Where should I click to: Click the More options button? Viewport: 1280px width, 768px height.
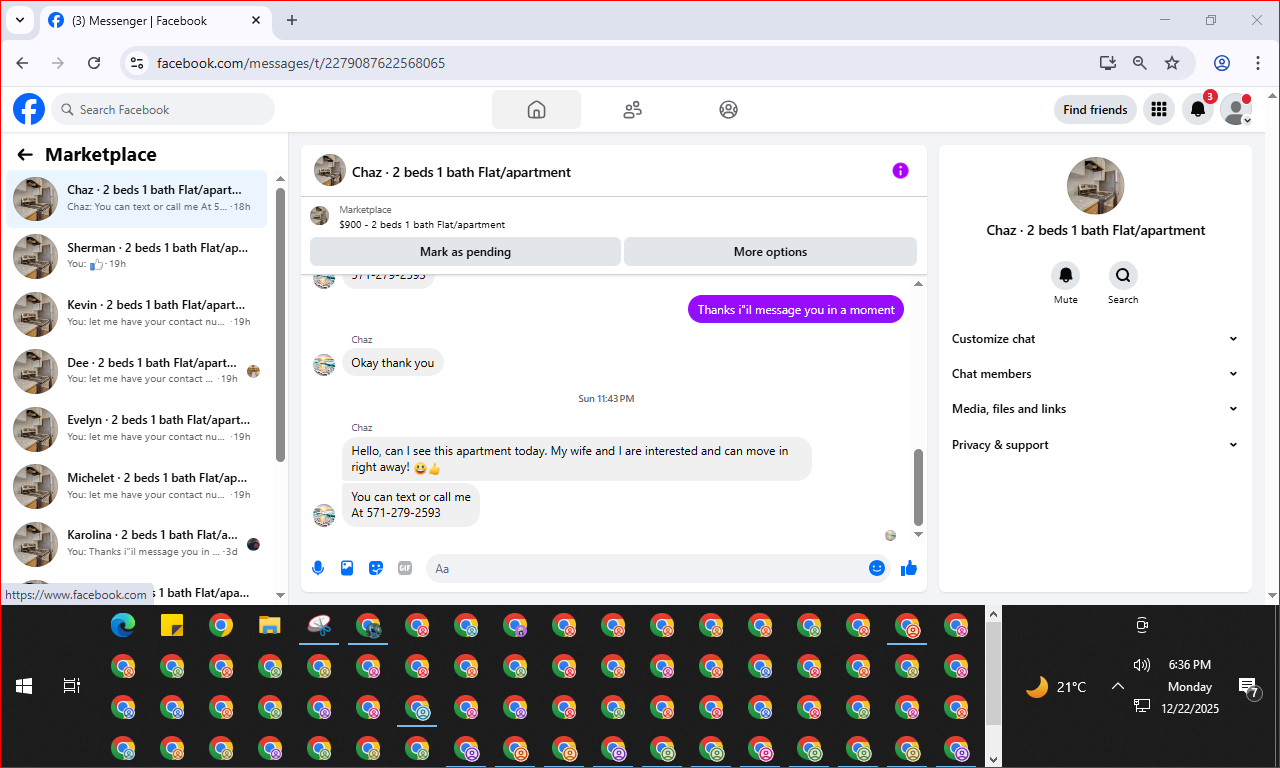[x=770, y=252]
